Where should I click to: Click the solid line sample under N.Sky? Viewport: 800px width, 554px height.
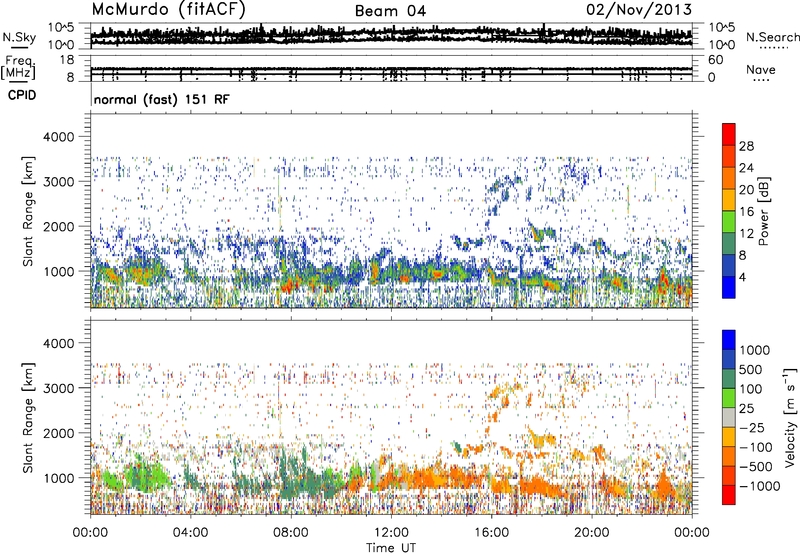point(19,47)
